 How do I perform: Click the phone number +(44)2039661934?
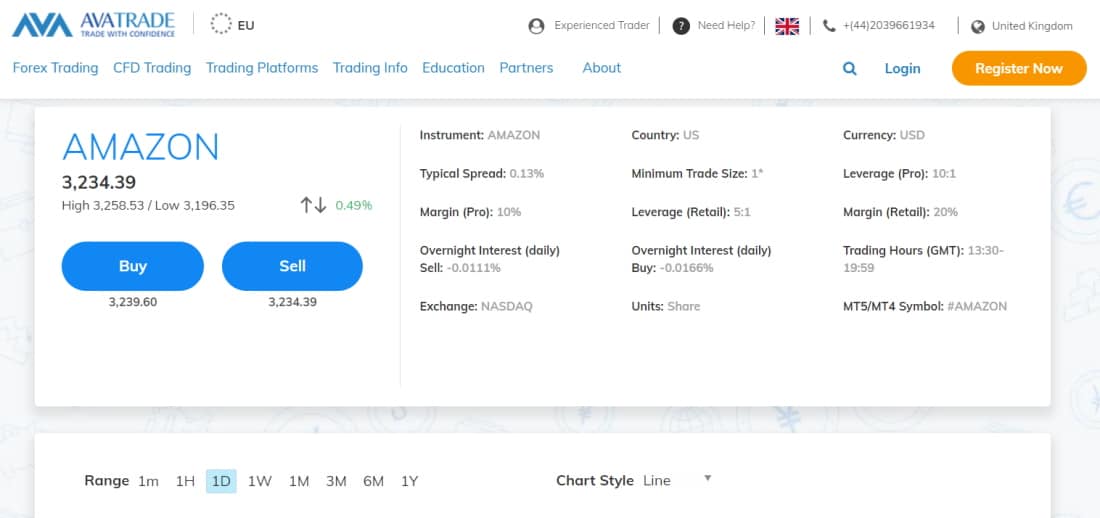(889, 26)
